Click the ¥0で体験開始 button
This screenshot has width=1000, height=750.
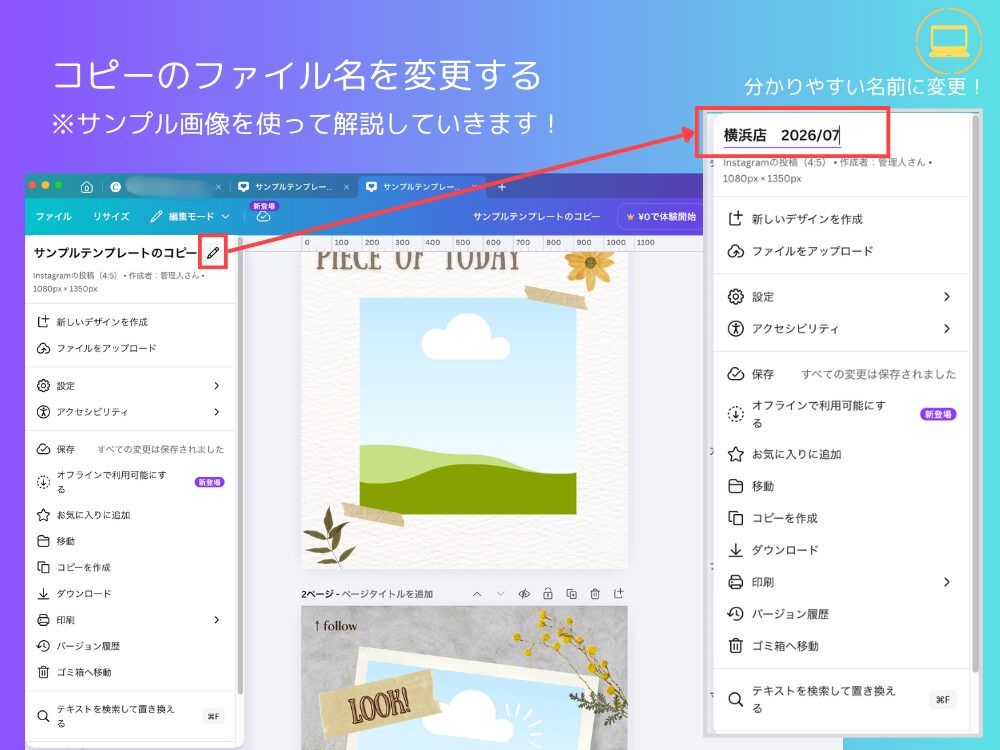[x=660, y=217]
